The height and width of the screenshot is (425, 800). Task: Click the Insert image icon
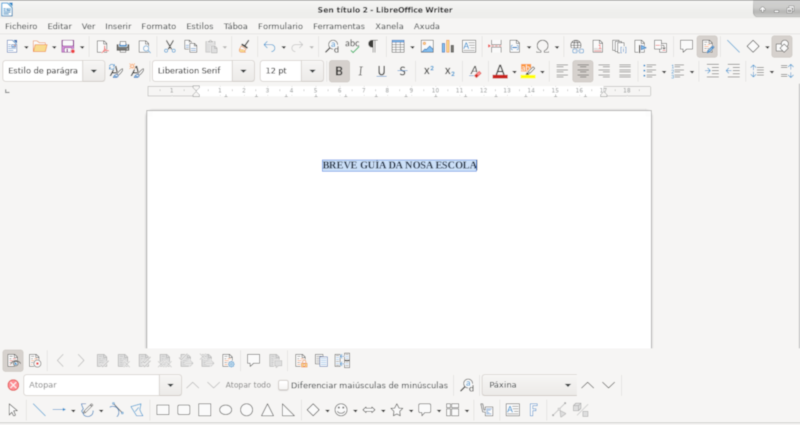click(x=427, y=46)
